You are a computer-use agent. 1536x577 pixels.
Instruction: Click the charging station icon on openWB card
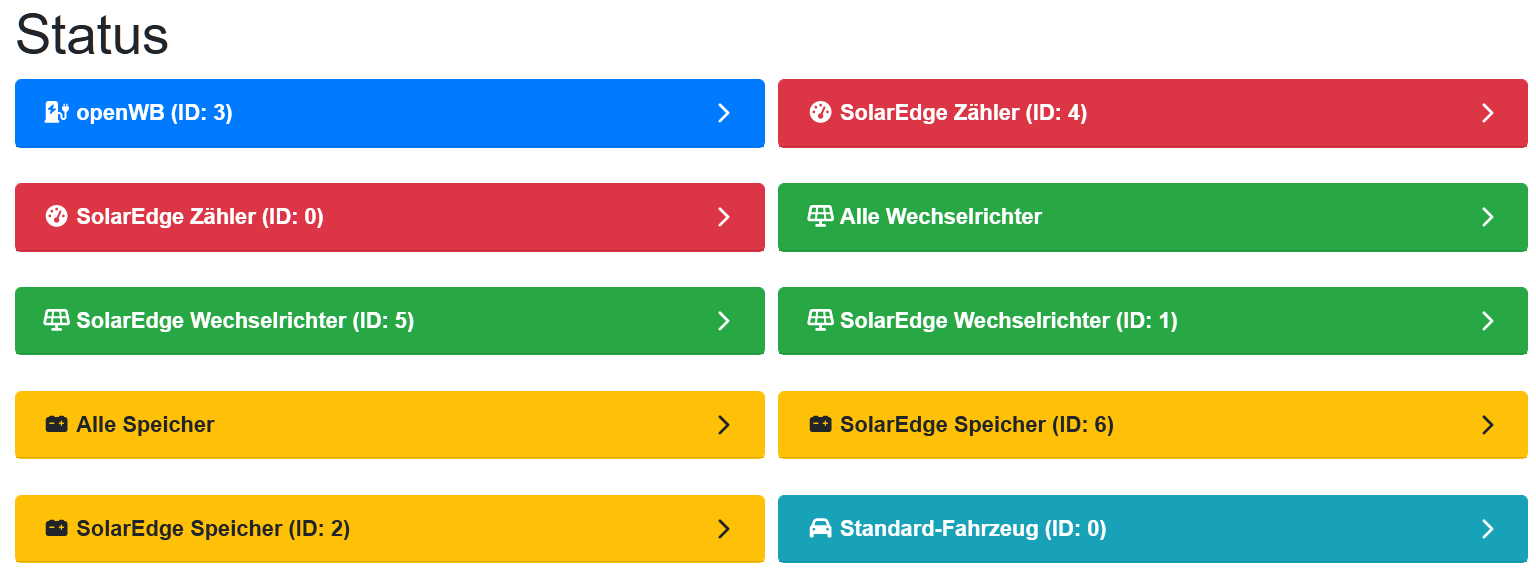tap(56, 113)
